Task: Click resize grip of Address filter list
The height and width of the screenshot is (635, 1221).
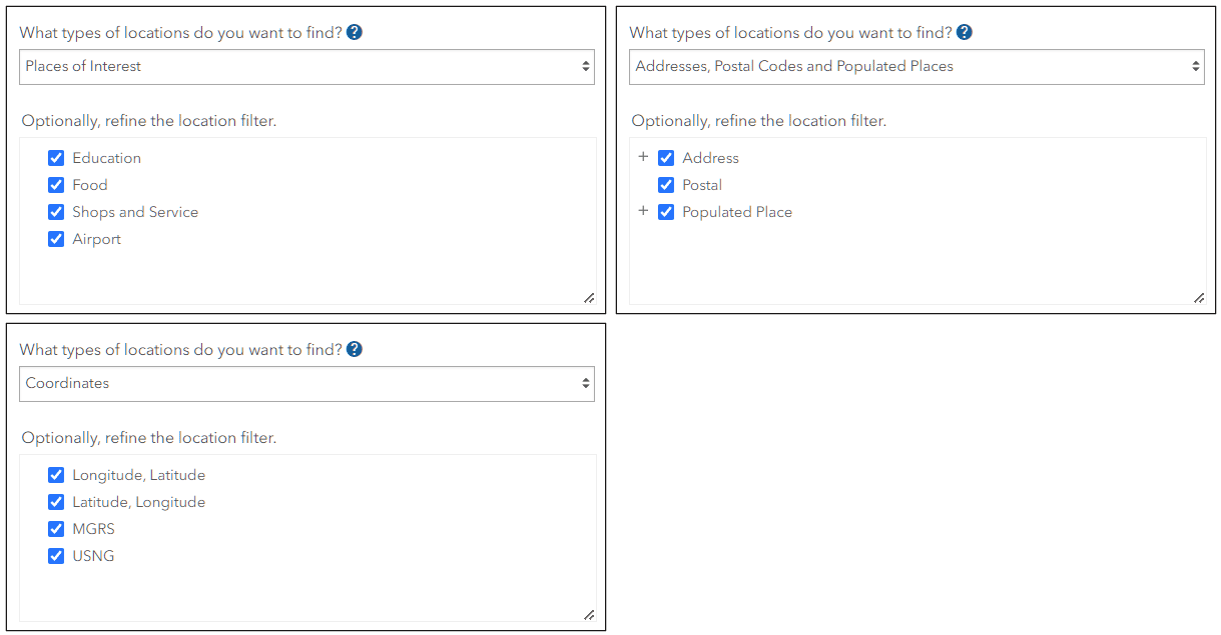Action: point(1198,297)
